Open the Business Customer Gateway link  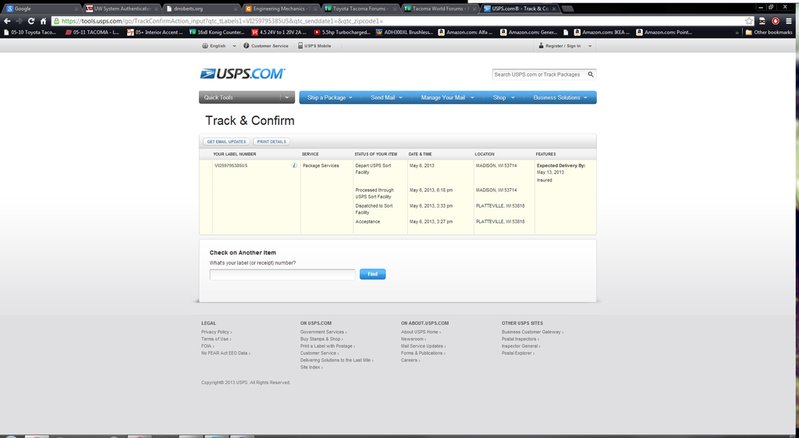click(532, 332)
